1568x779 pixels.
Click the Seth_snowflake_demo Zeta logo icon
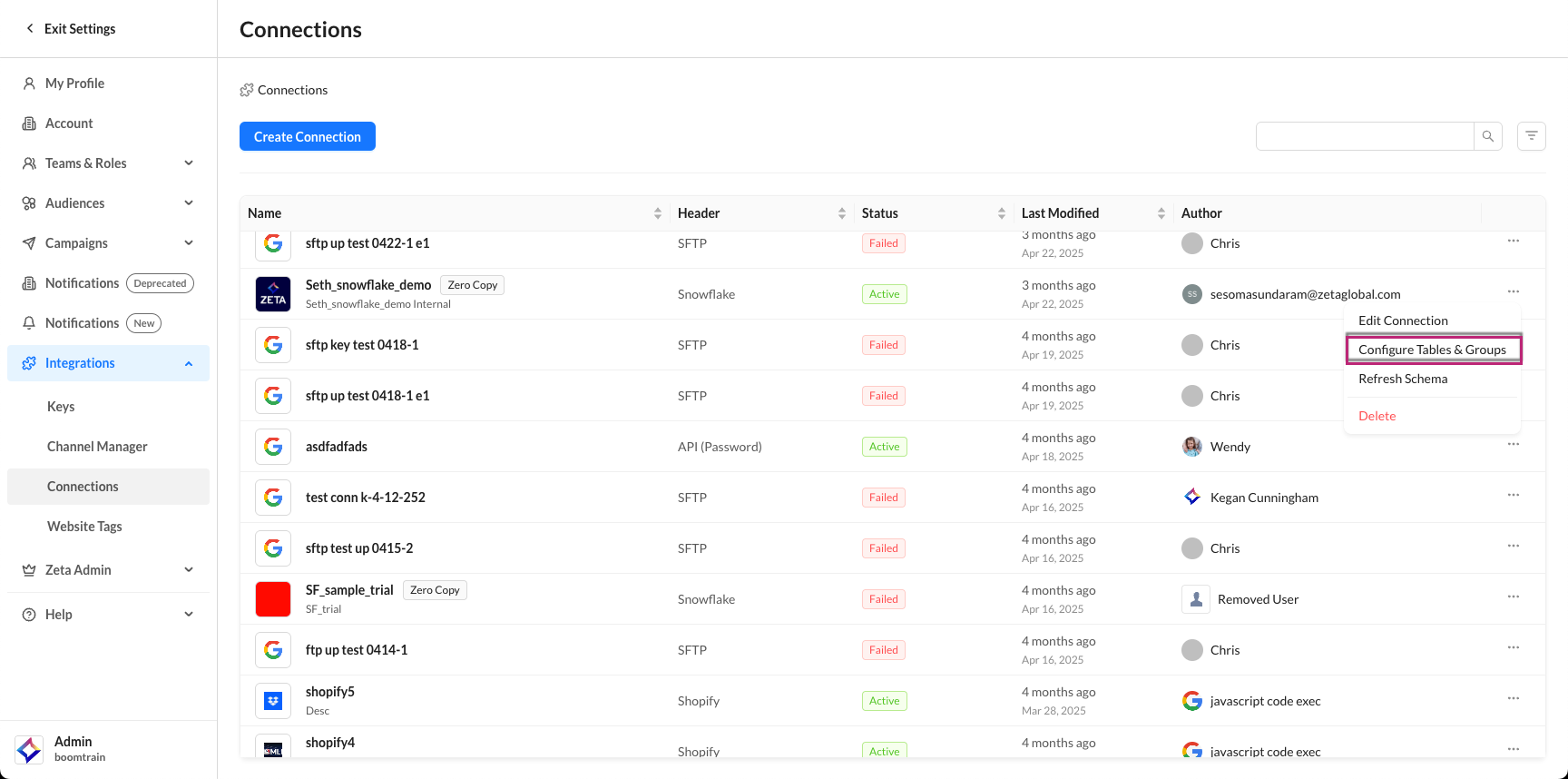(x=273, y=294)
